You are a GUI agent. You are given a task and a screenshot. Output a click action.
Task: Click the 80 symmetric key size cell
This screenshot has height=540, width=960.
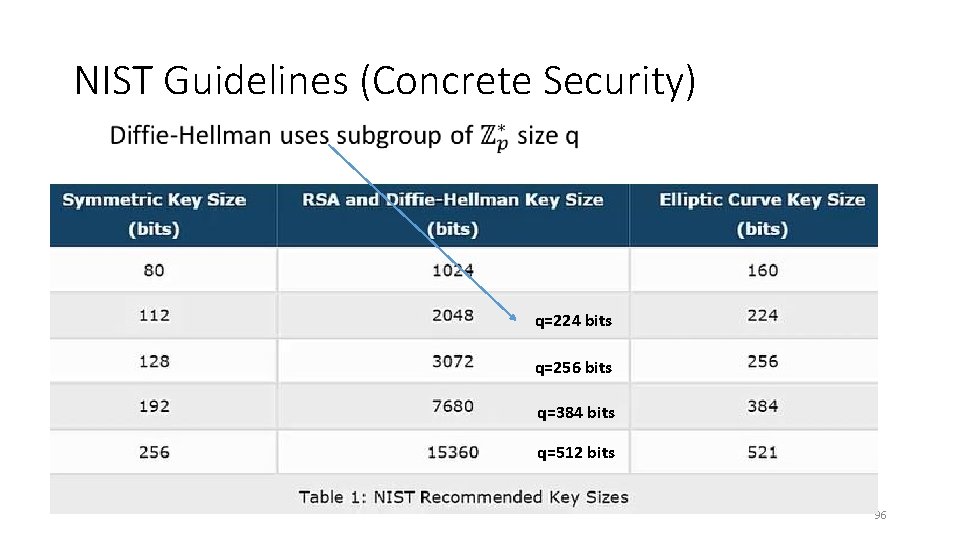154,270
